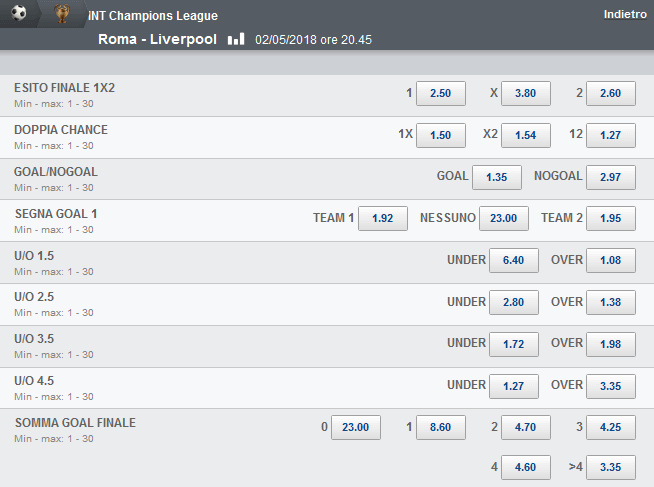Screen dimensions: 654x487
Task: Pick NESSUNO first goal odds 23.00
Action: click(x=504, y=218)
